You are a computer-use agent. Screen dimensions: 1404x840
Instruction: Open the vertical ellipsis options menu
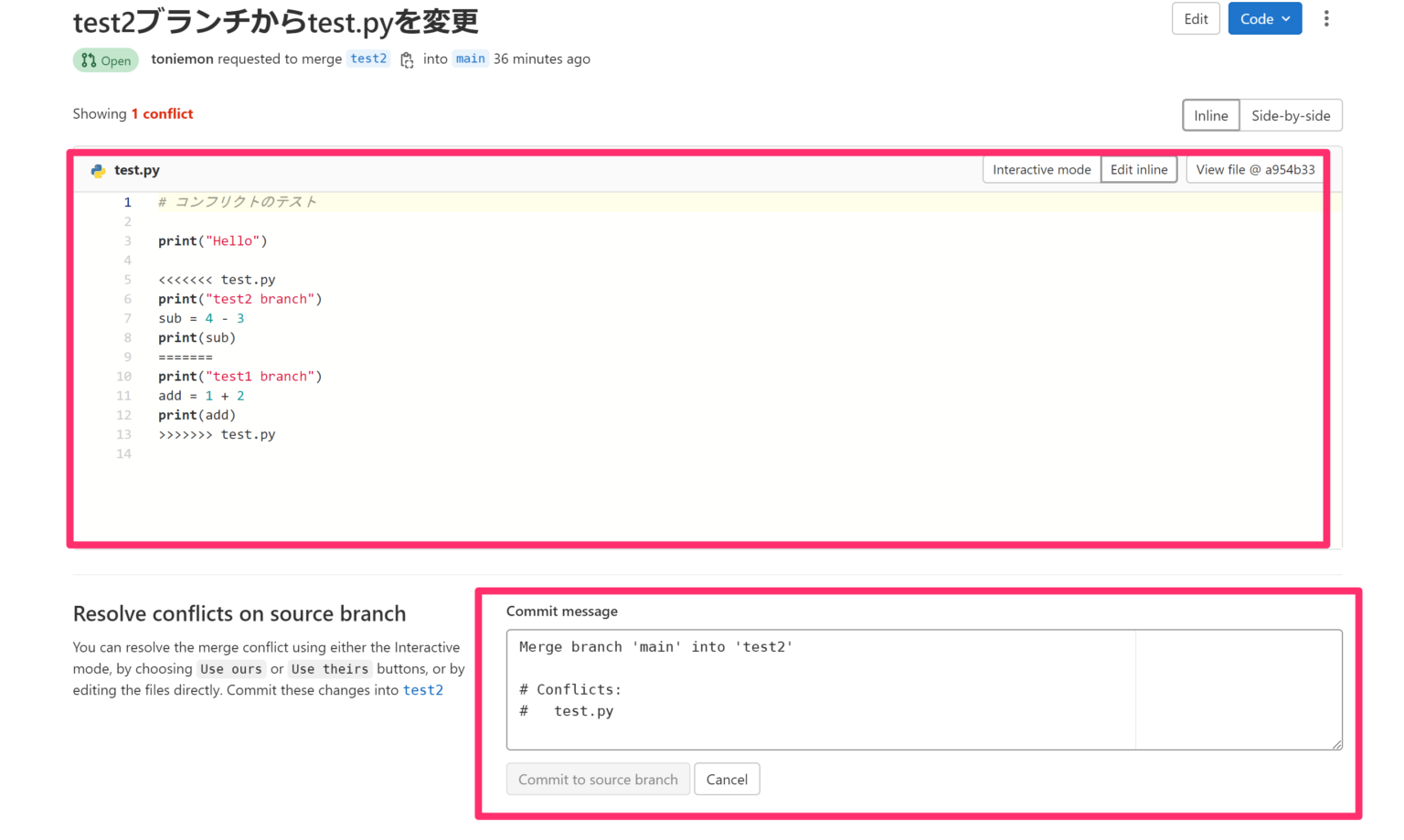pyautogui.click(x=1326, y=18)
